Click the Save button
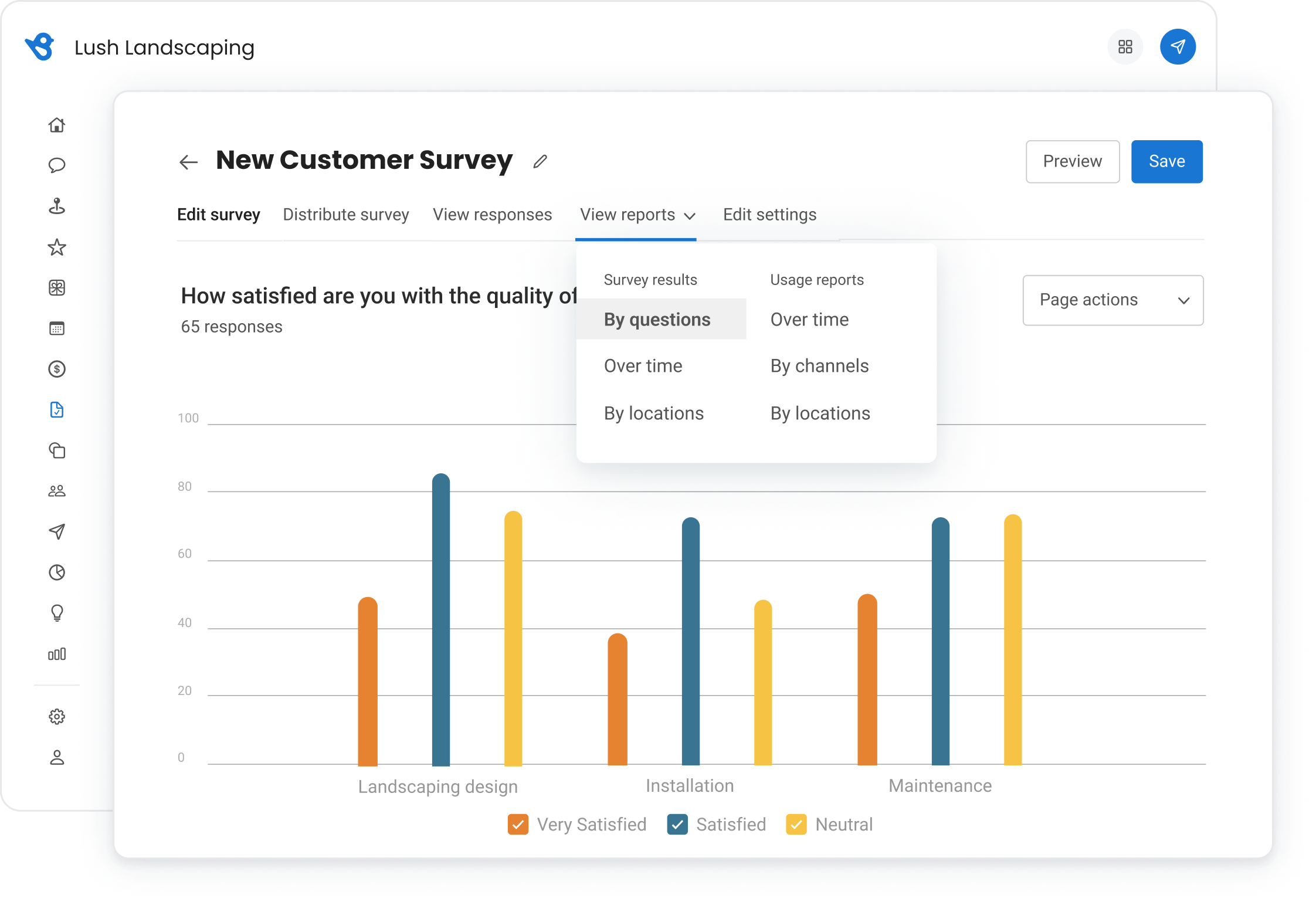 1166,161
